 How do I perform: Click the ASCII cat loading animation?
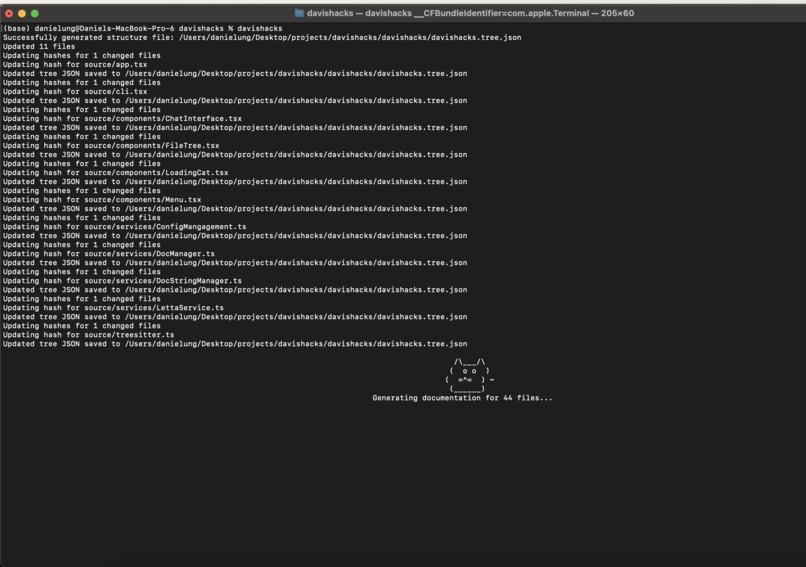click(x=469, y=375)
